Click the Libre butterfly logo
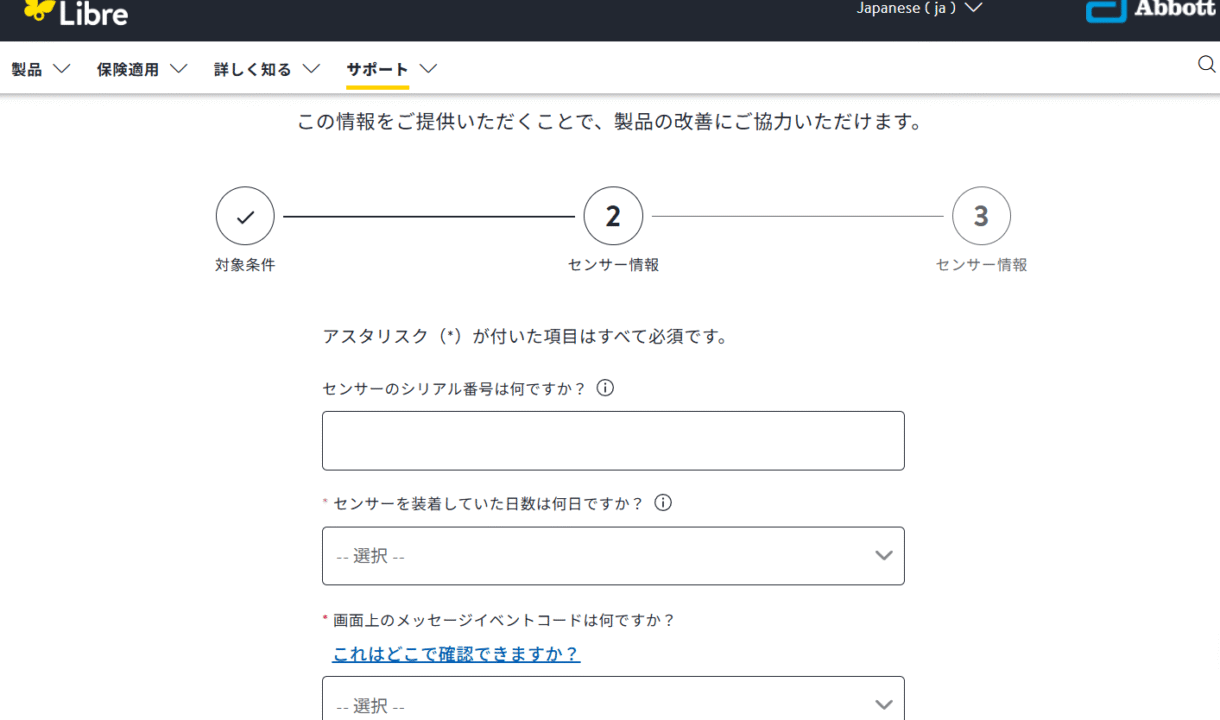This screenshot has width=1220, height=720. 40,10
